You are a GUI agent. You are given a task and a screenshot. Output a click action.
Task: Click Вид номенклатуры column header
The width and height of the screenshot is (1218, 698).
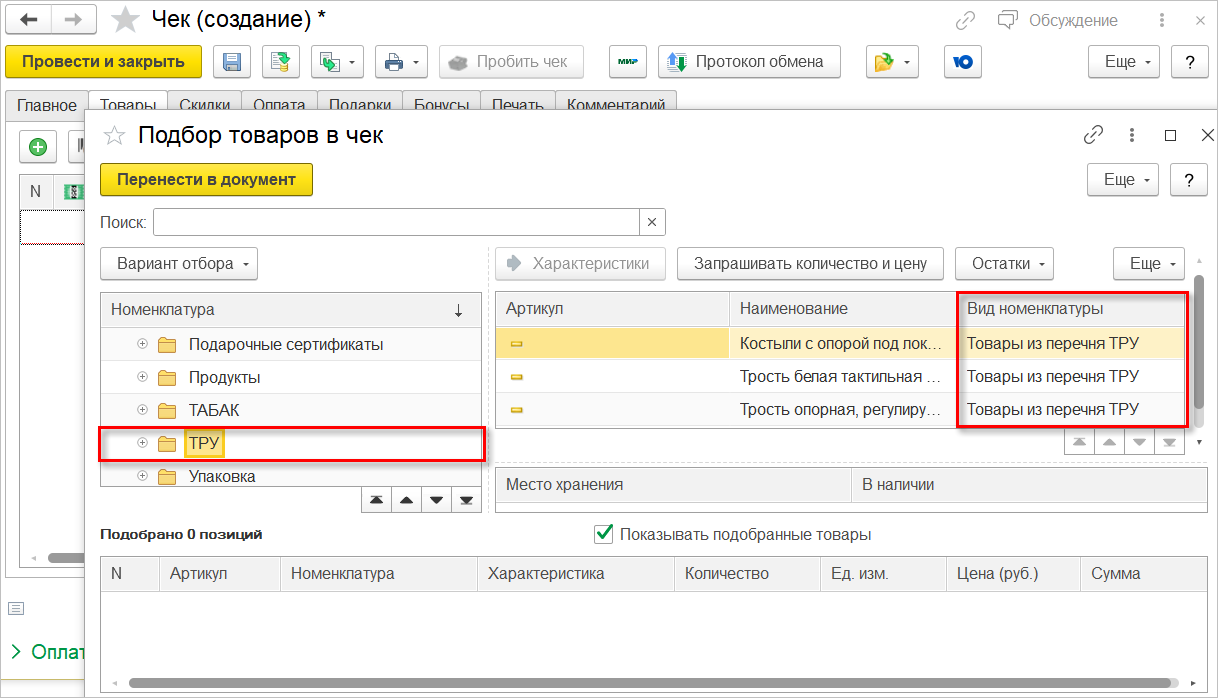tap(1072, 309)
